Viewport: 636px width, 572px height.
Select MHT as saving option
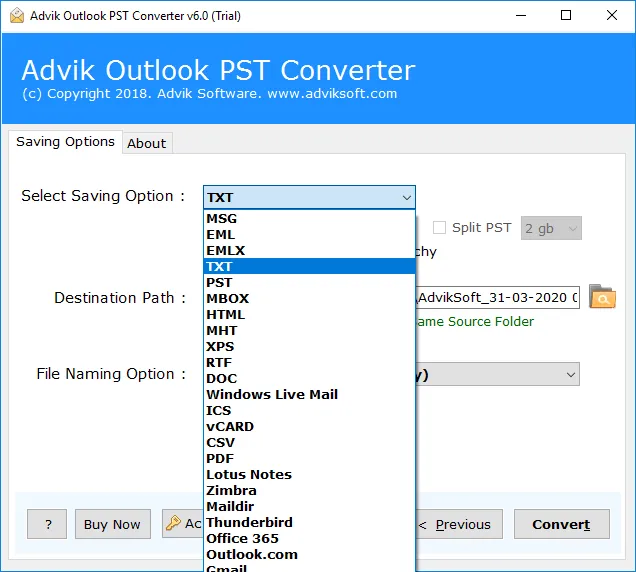309,330
